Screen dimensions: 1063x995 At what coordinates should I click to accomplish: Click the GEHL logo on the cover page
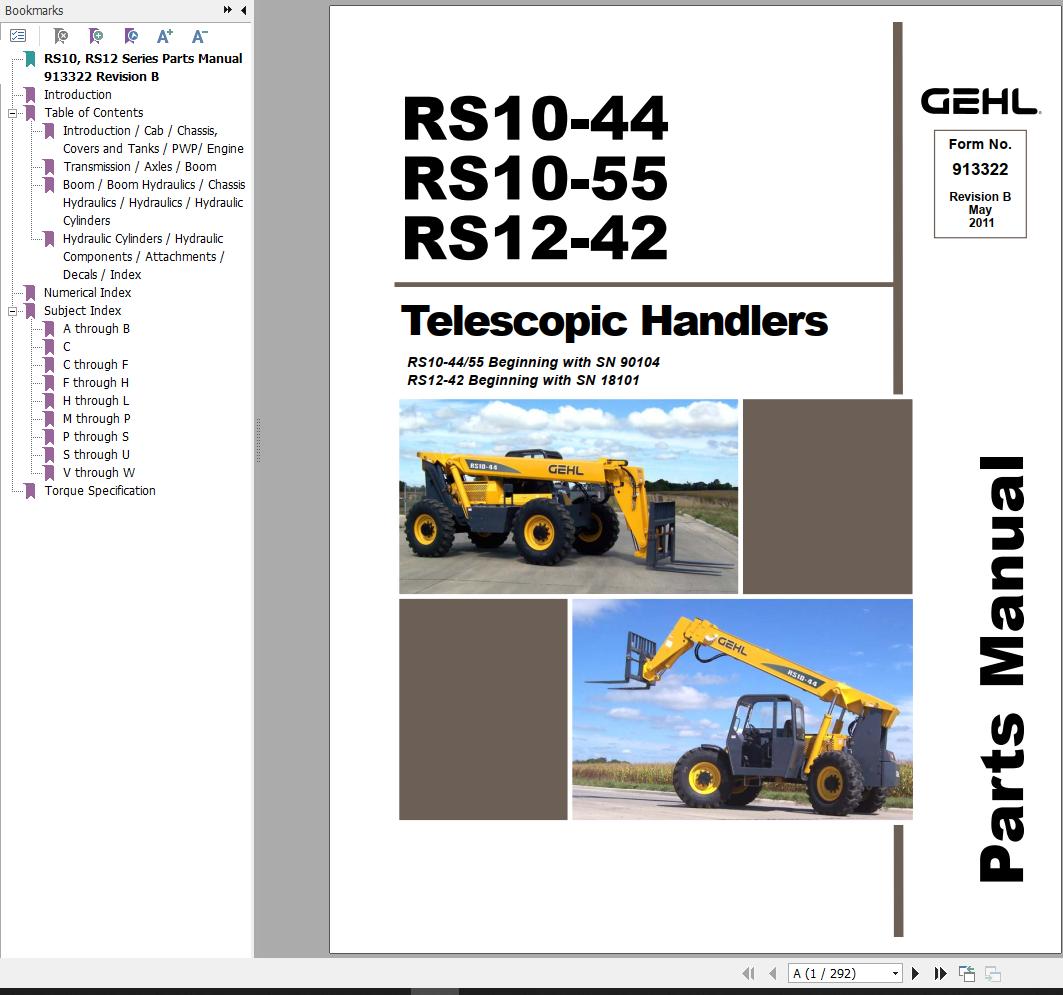980,102
